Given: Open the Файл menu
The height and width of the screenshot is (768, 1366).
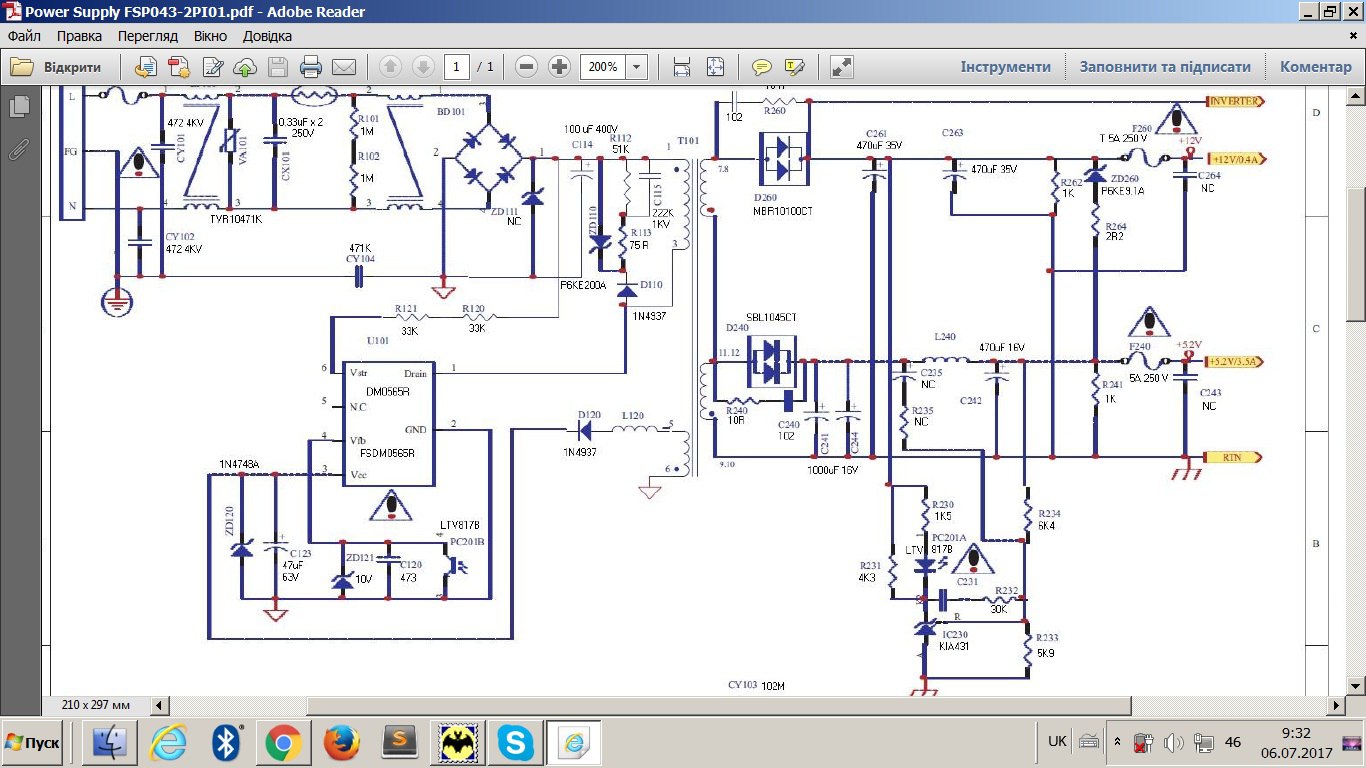Looking at the screenshot, I should pyautogui.click(x=24, y=36).
